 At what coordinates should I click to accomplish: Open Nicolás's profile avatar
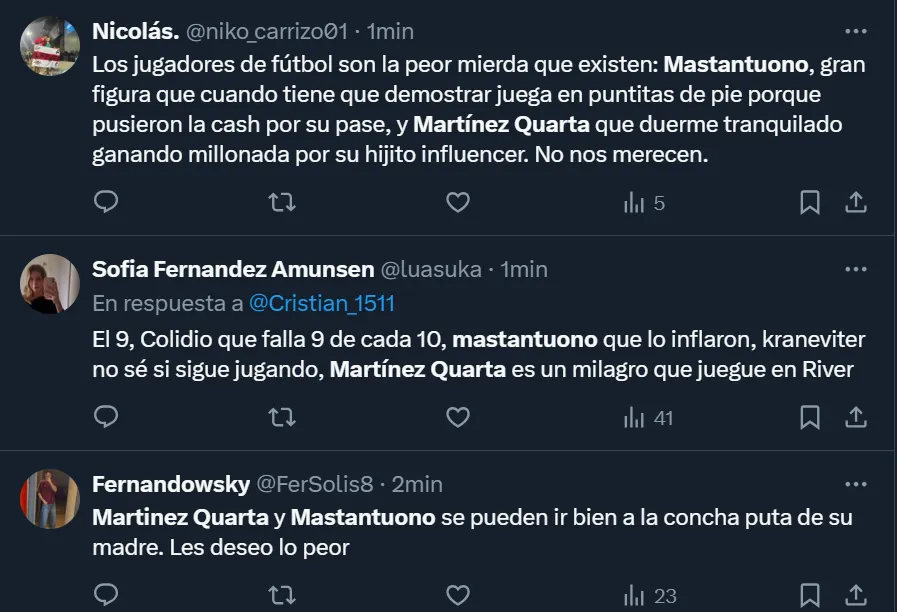pos(50,46)
